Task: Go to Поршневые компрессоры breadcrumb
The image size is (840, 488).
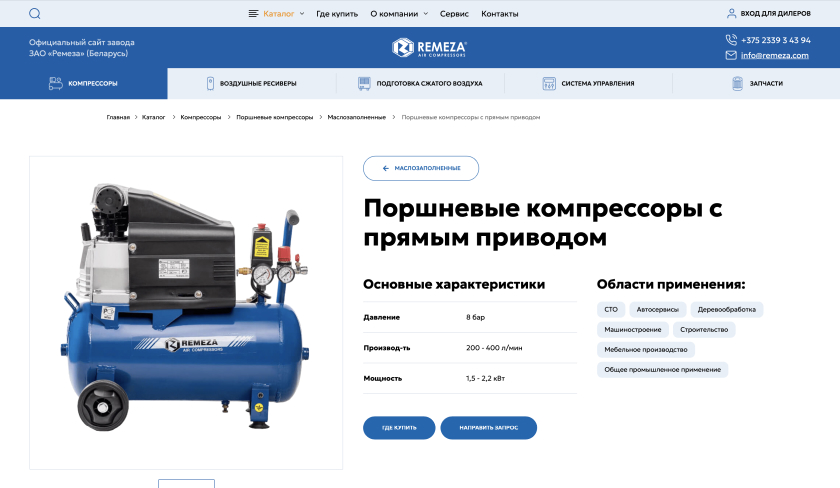Action: [275, 117]
